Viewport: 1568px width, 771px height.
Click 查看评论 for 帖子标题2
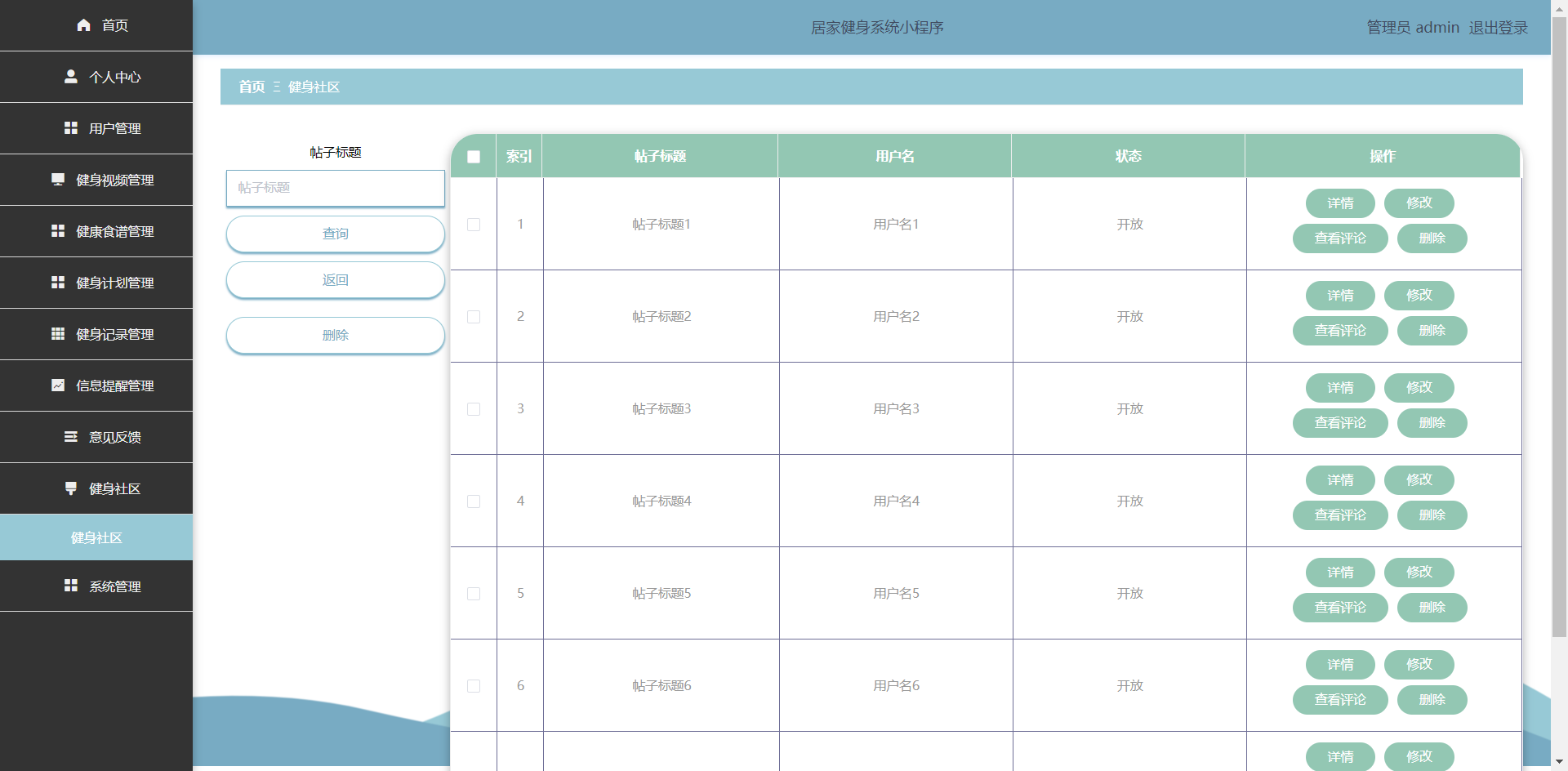(x=1340, y=331)
